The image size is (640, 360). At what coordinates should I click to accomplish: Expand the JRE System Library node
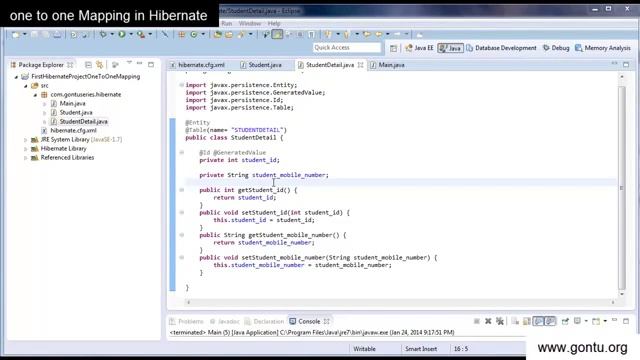point(26,140)
